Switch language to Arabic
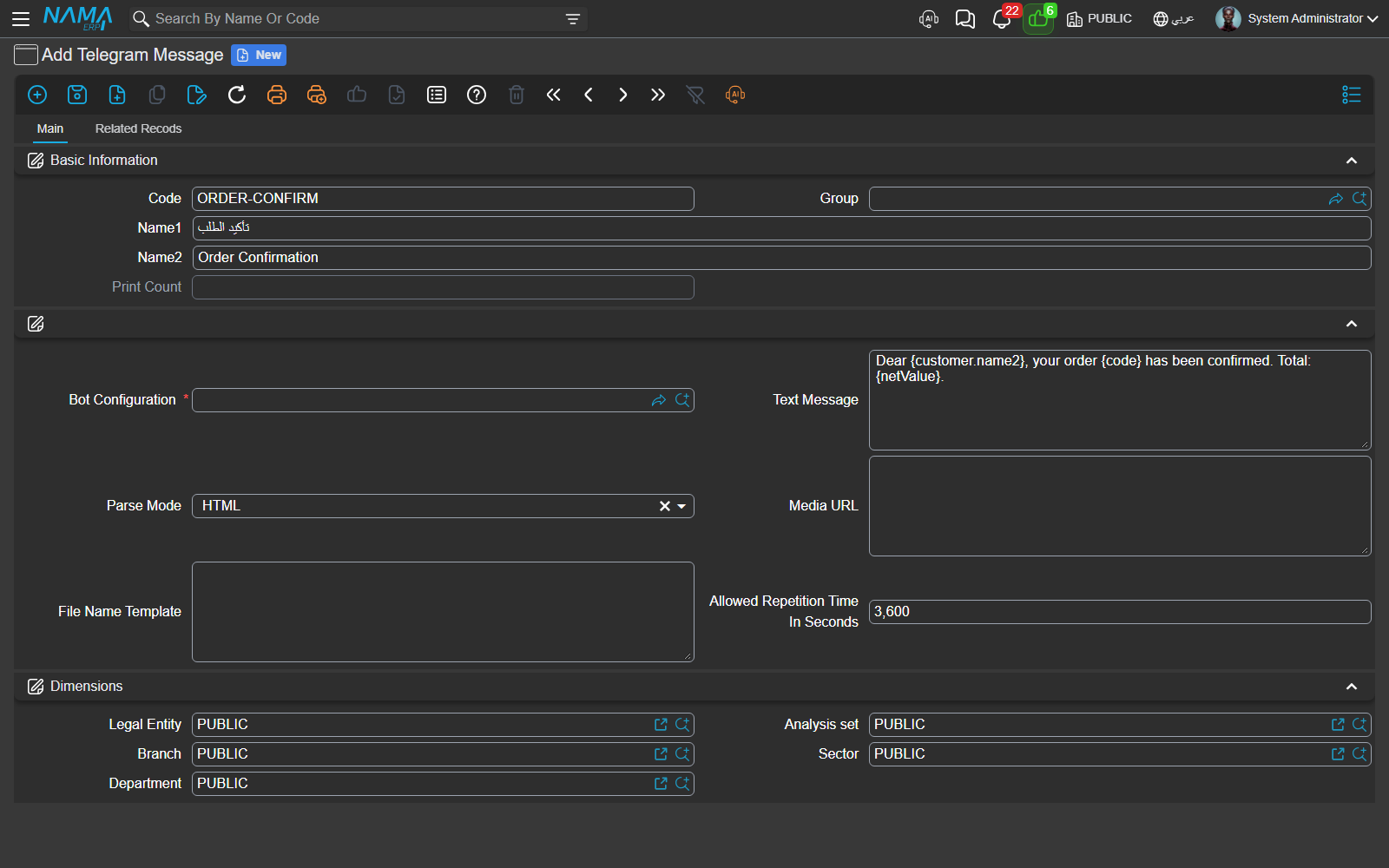Screen dimensions: 1389x868 [1174, 18]
